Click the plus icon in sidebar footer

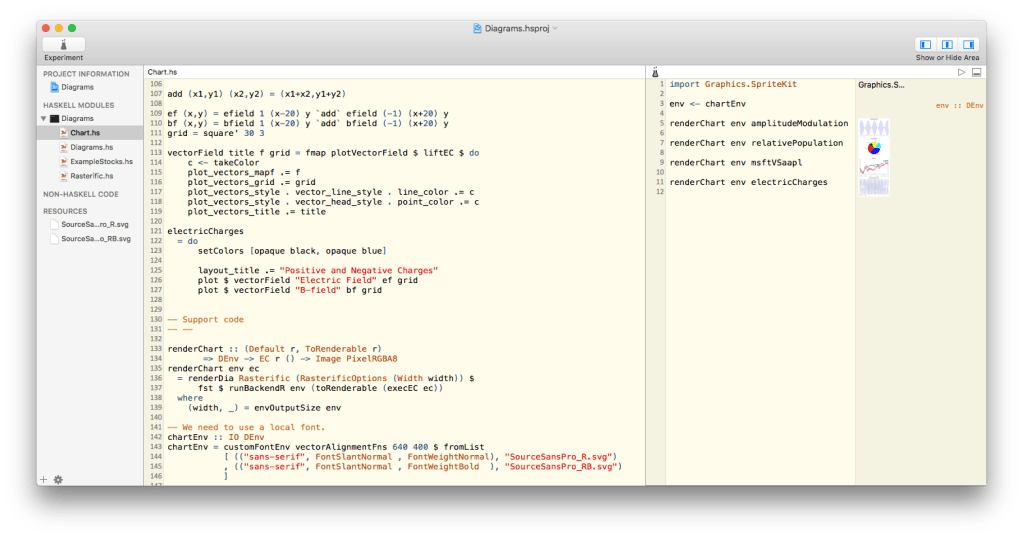click(43, 479)
